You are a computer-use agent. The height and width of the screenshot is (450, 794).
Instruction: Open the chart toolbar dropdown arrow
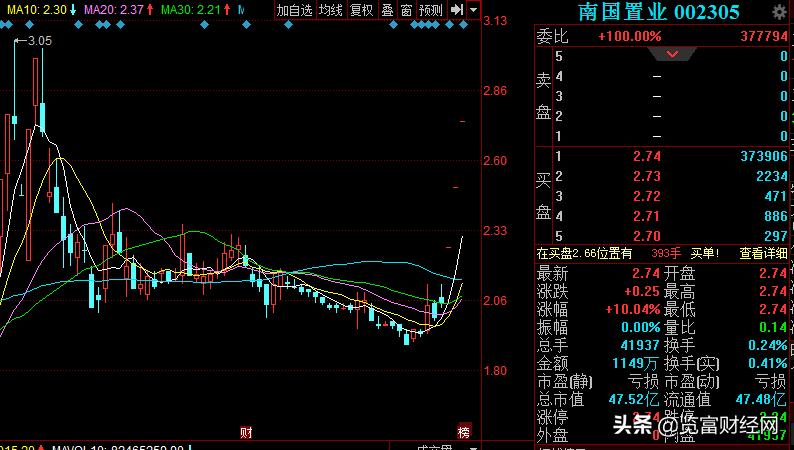(473, 10)
